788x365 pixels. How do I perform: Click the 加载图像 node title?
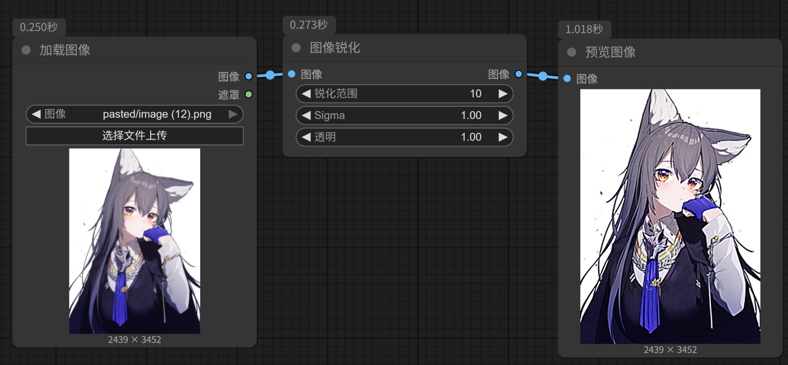65,50
